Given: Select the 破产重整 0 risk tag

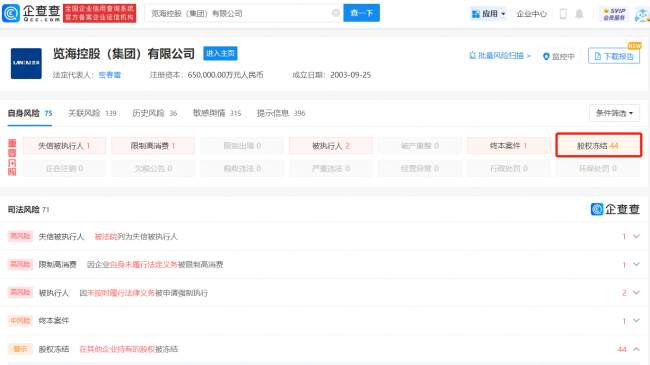Looking at the screenshot, I should [x=420, y=146].
